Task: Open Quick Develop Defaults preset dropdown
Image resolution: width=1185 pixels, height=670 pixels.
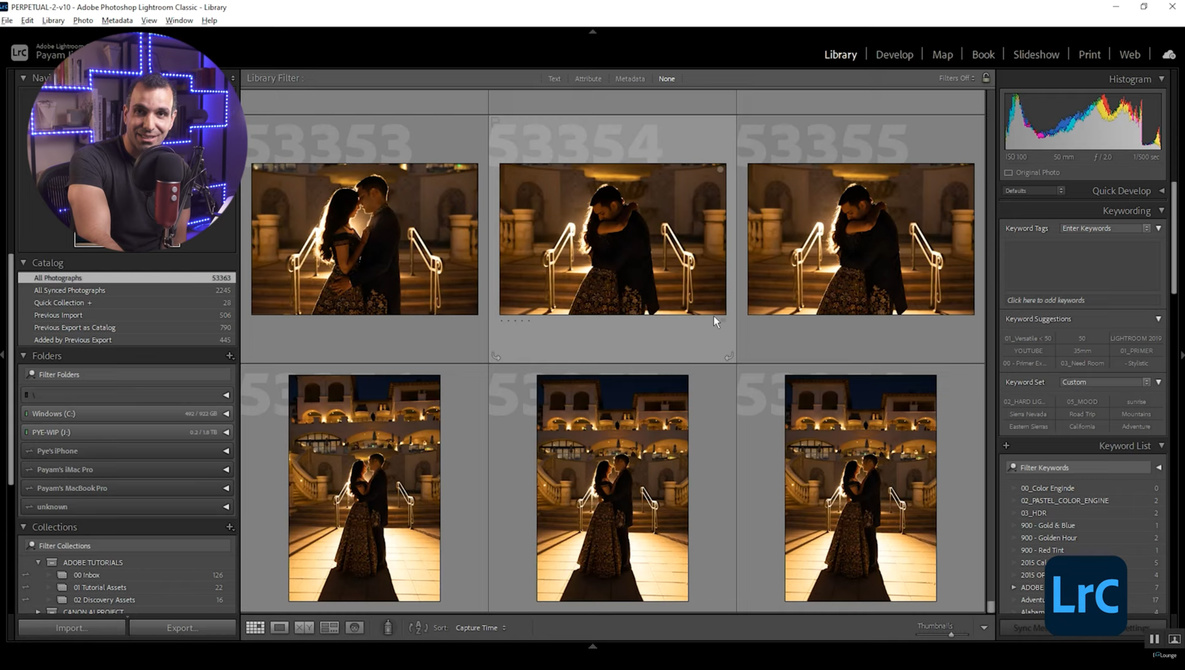Action: 1034,191
